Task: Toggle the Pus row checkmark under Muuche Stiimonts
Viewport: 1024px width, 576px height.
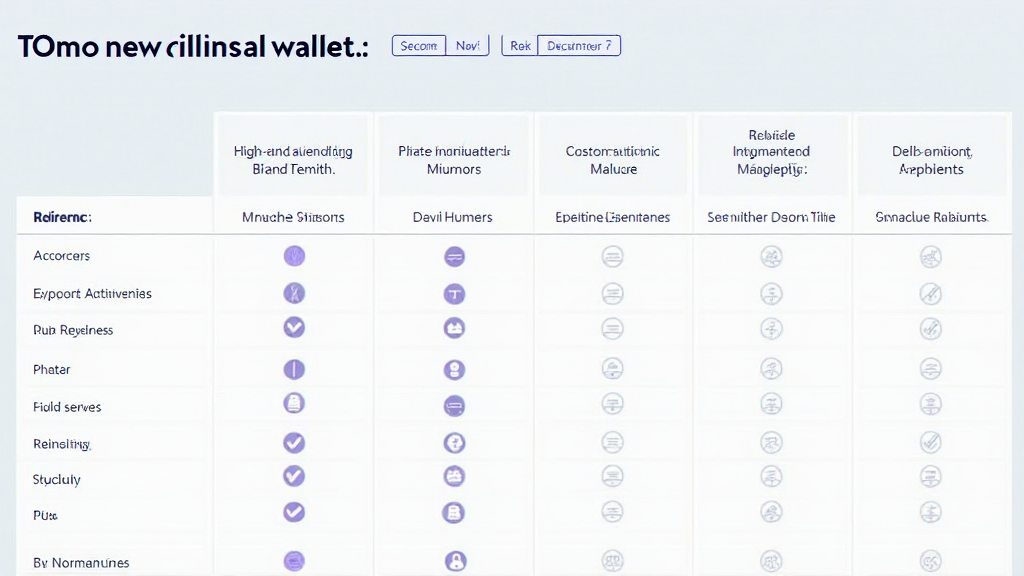Action: pos(294,512)
